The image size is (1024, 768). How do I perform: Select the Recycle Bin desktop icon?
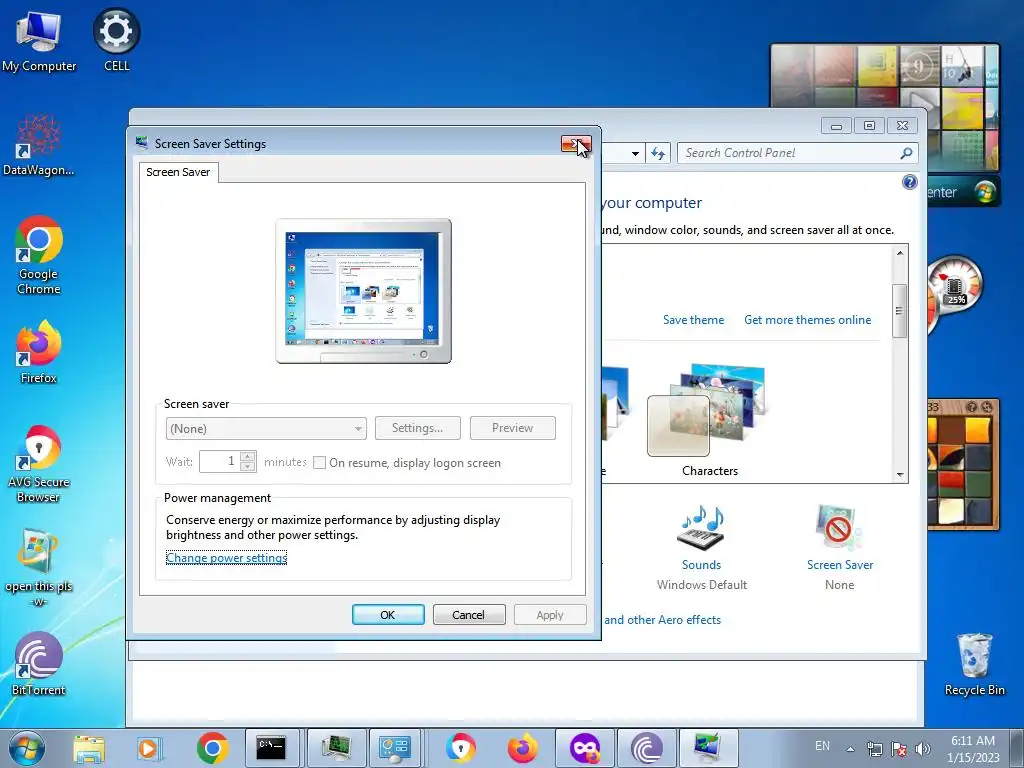974,665
